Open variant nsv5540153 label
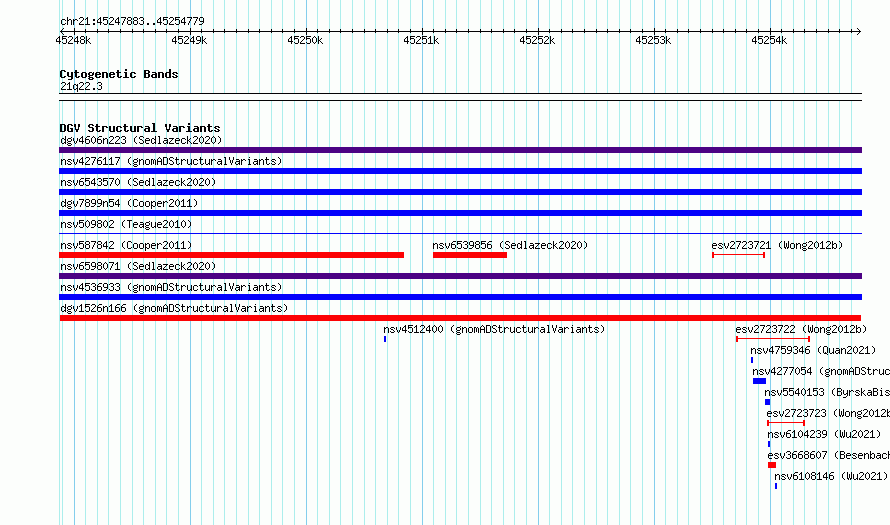 click(x=826, y=392)
